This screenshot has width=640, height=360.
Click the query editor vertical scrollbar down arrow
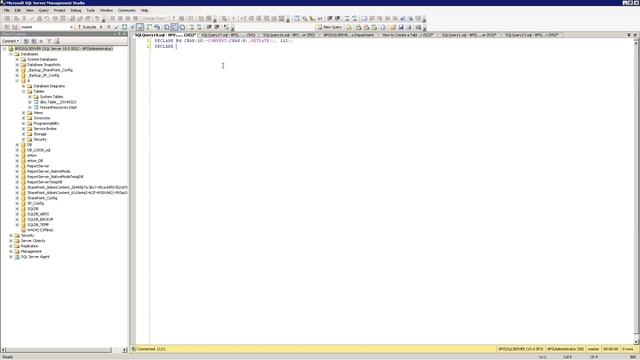pyautogui.click(x=636, y=342)
